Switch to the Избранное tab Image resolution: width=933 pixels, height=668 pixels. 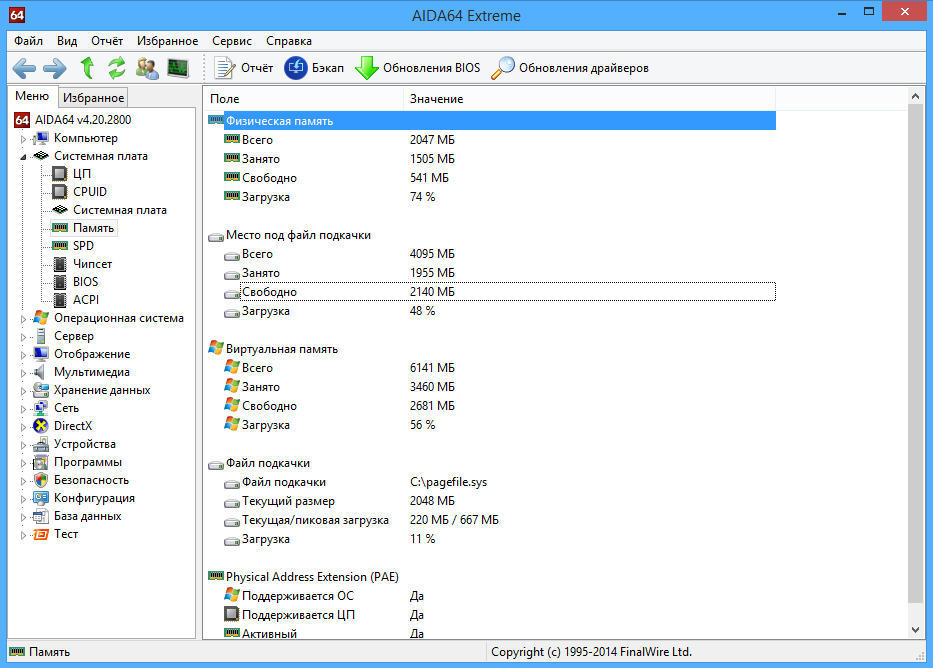[93, 97]
